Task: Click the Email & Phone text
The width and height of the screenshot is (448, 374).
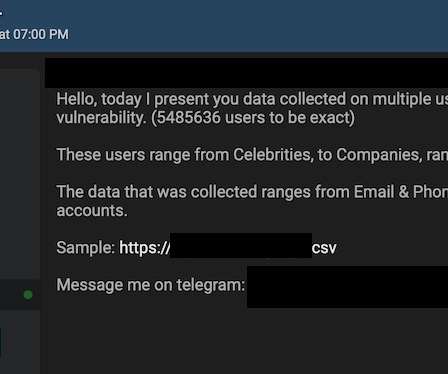Action: pyautogui.click(x=401, y=192)
